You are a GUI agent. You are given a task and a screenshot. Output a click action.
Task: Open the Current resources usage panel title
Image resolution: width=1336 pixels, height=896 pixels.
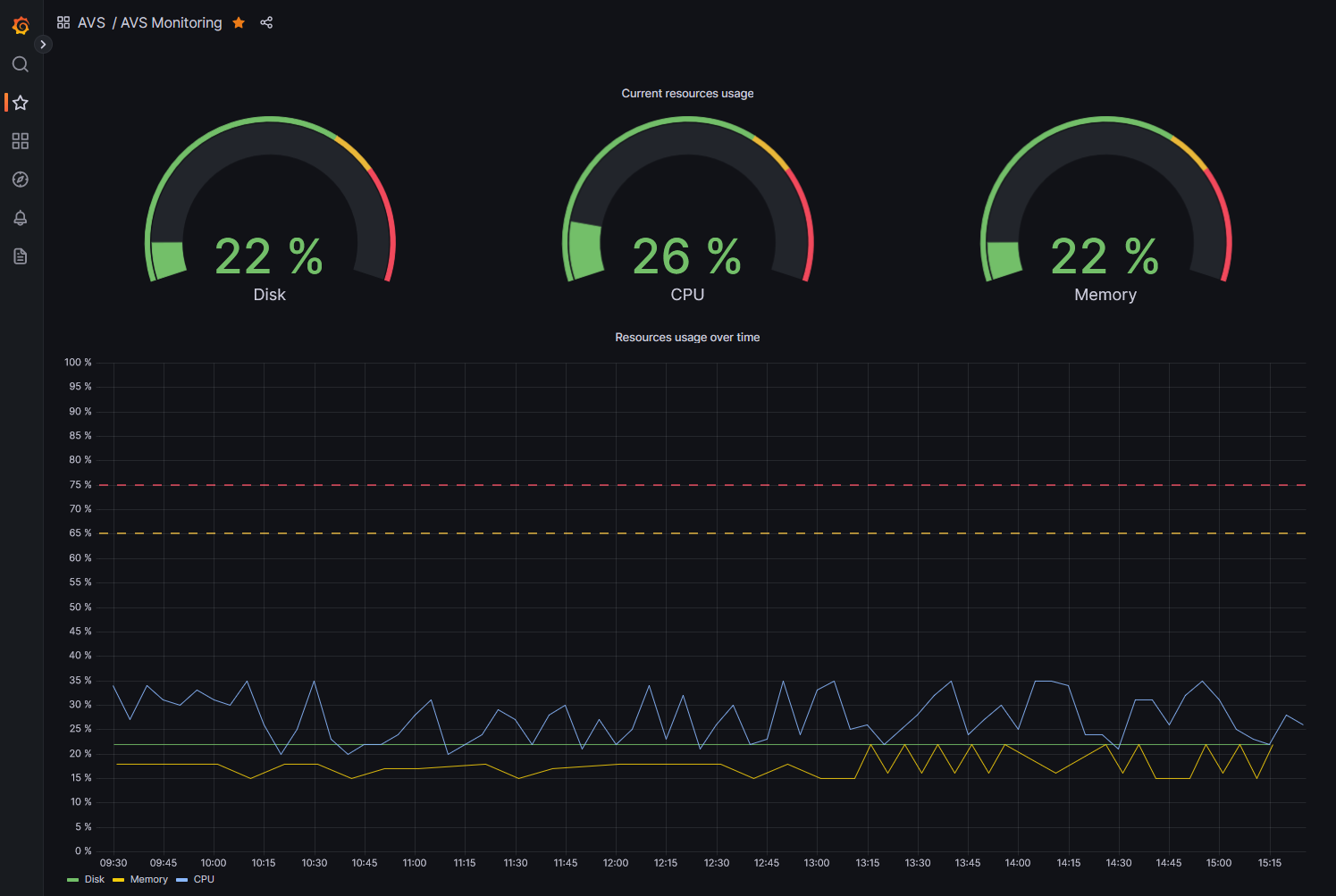pyautogui.click(x=687, y=93)
